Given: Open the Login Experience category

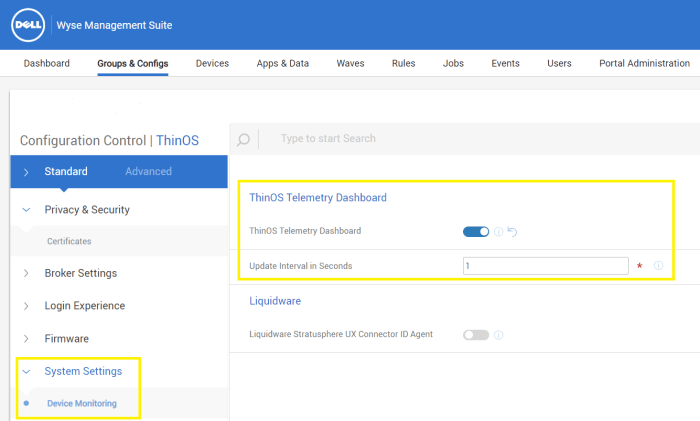Looking at the screenshot, I should 85,306.
